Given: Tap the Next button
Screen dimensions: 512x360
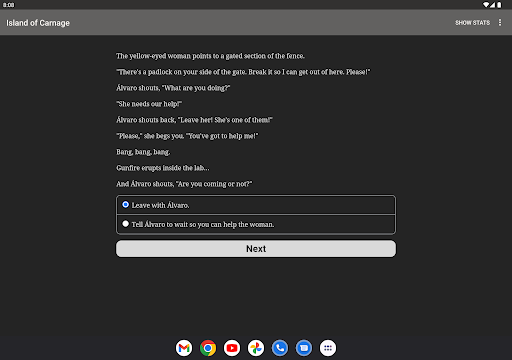Looking at the screenshot, I should [x=256, y=249].
